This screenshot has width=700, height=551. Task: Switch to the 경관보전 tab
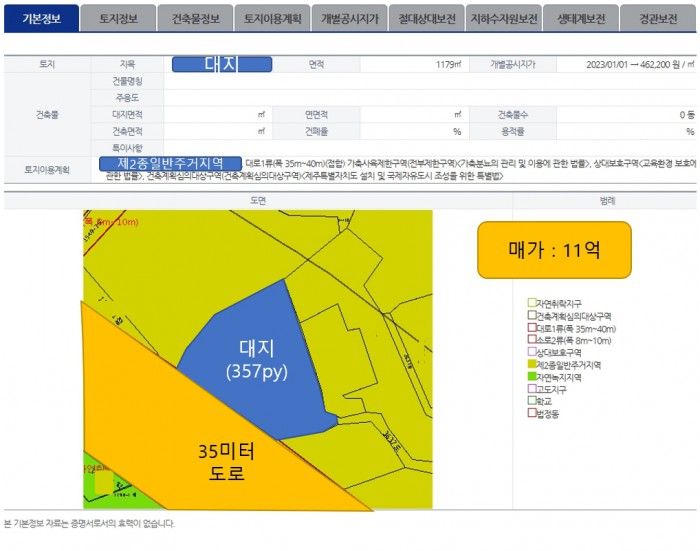657,18
